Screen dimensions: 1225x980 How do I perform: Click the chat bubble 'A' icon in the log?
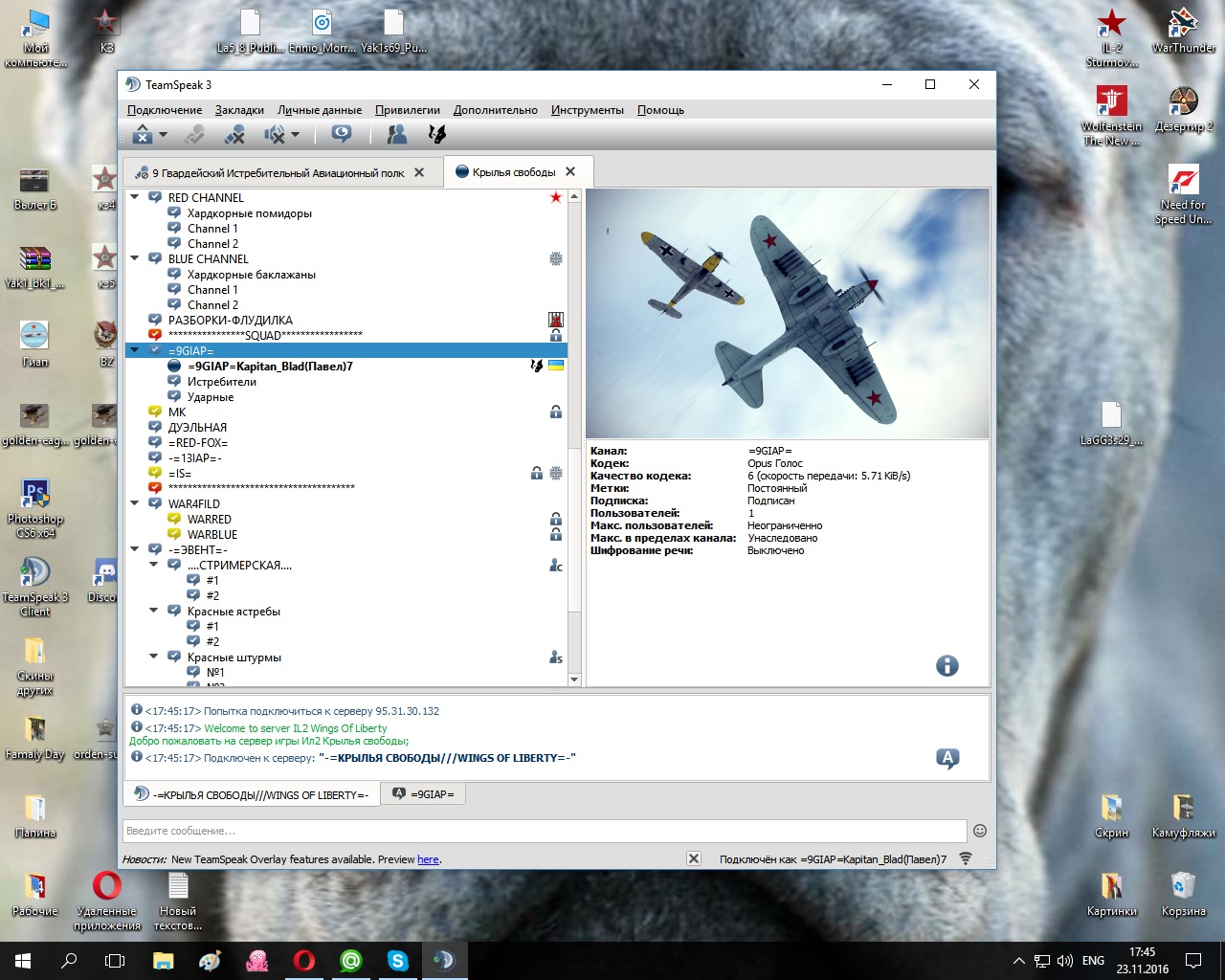947,759
